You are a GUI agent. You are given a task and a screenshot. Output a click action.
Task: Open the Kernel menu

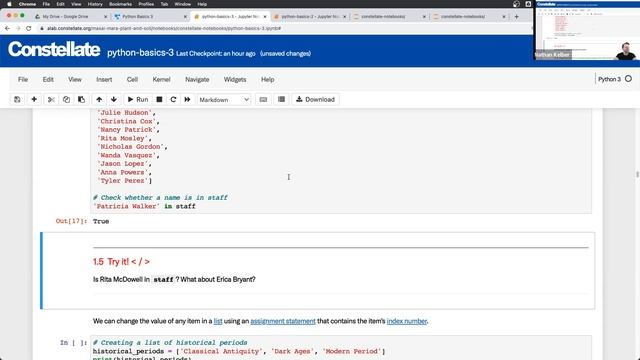pos(161,80)
